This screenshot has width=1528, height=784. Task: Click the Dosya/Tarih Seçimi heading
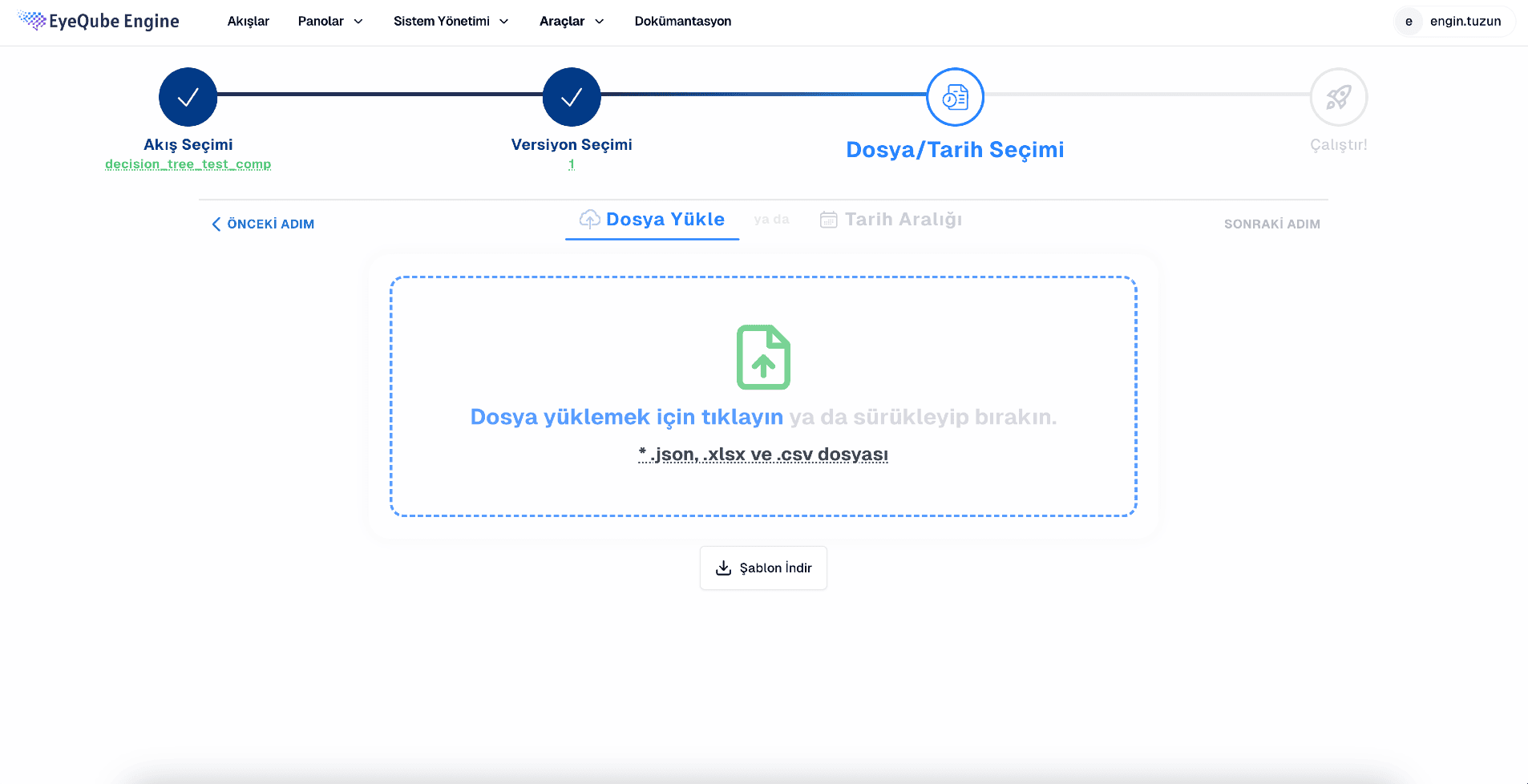point(955,150)
